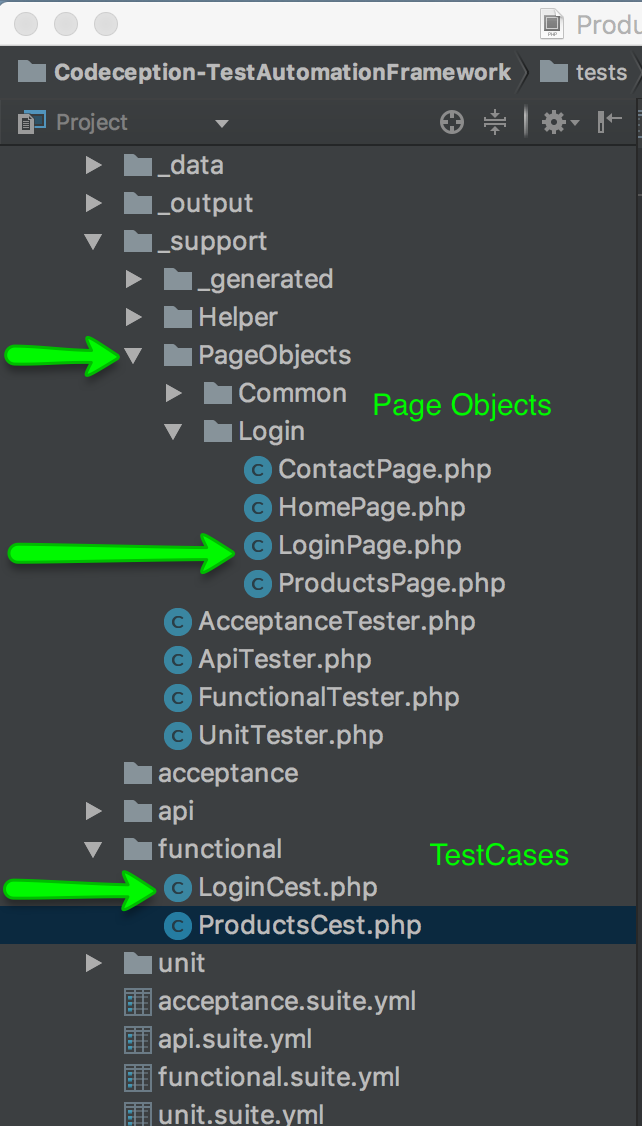Screen dimensions: 642x1126
Task: Click the acceptance folder icon
Action: [x=137, y=773]
